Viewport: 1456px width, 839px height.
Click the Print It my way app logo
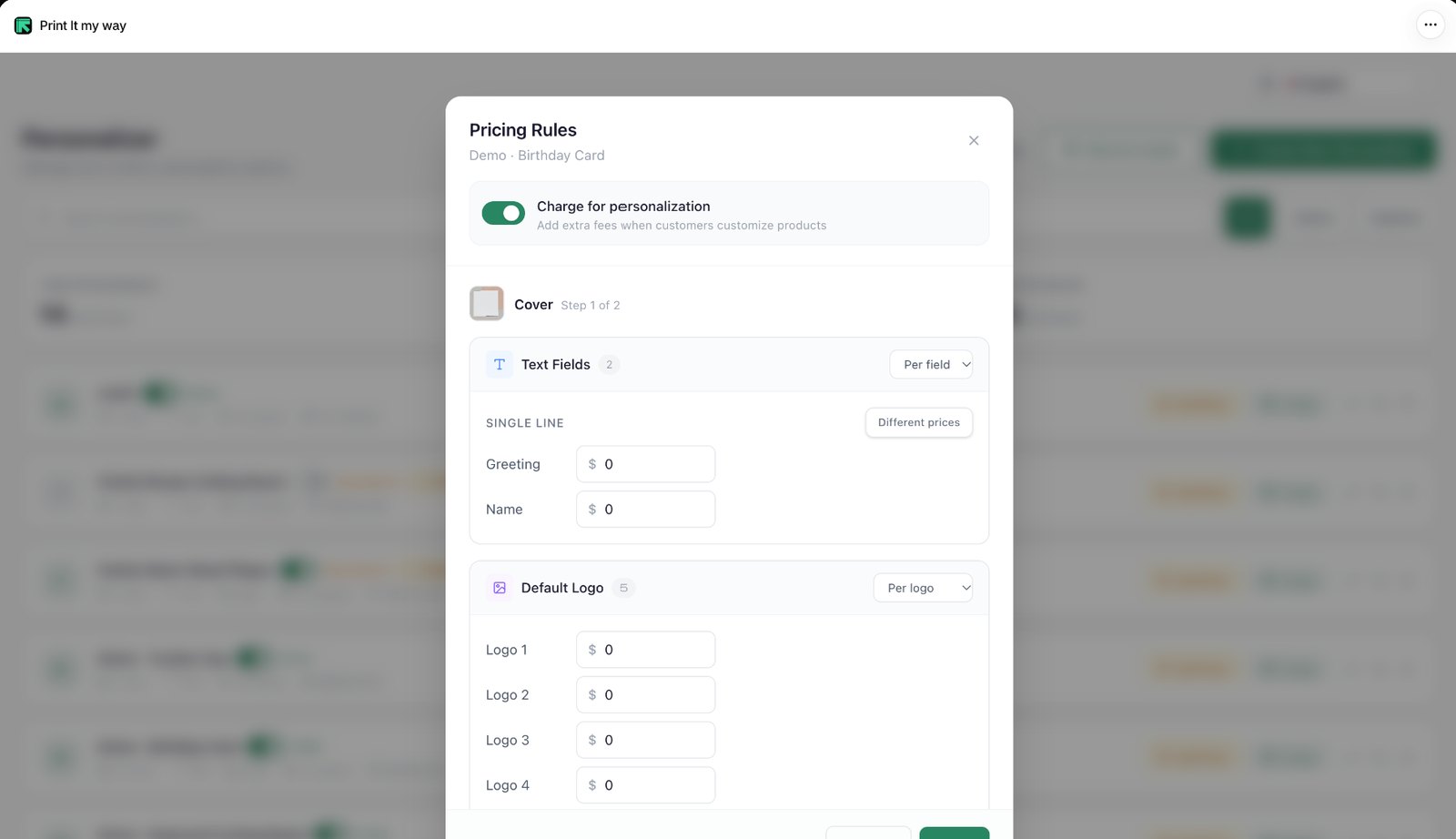click(x=24, y=25)
